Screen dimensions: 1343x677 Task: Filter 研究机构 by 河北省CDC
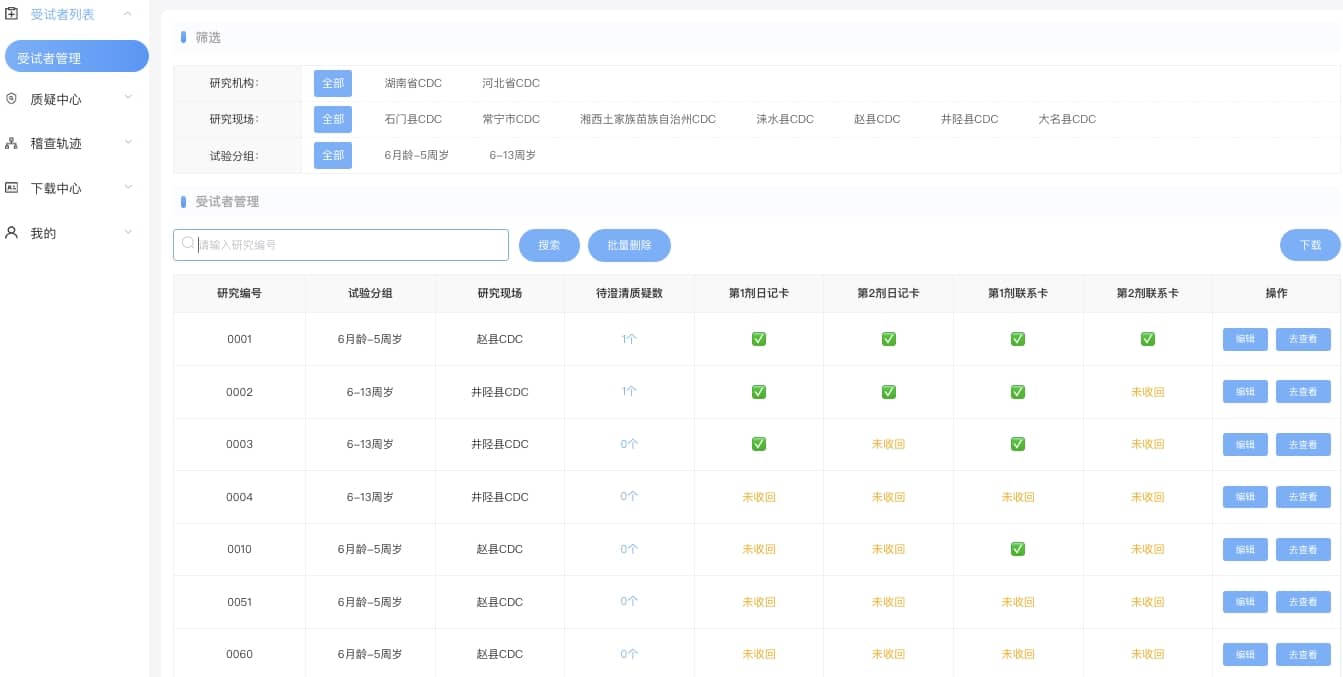click(511, 83)
